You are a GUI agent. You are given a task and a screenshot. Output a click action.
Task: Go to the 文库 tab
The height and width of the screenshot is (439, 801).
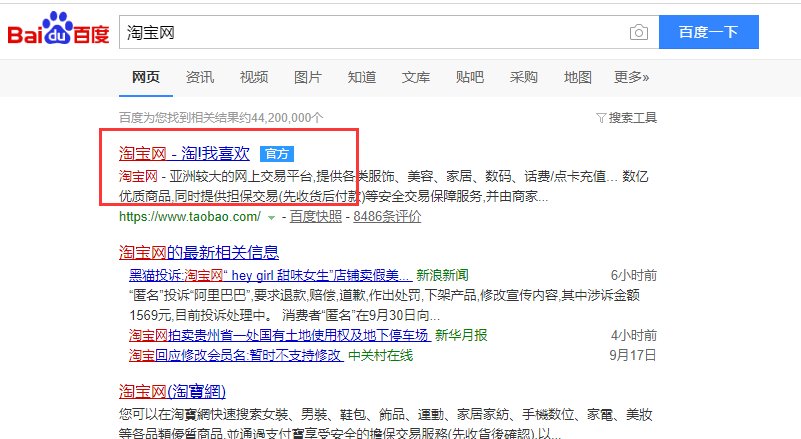(x=416, y=77)
